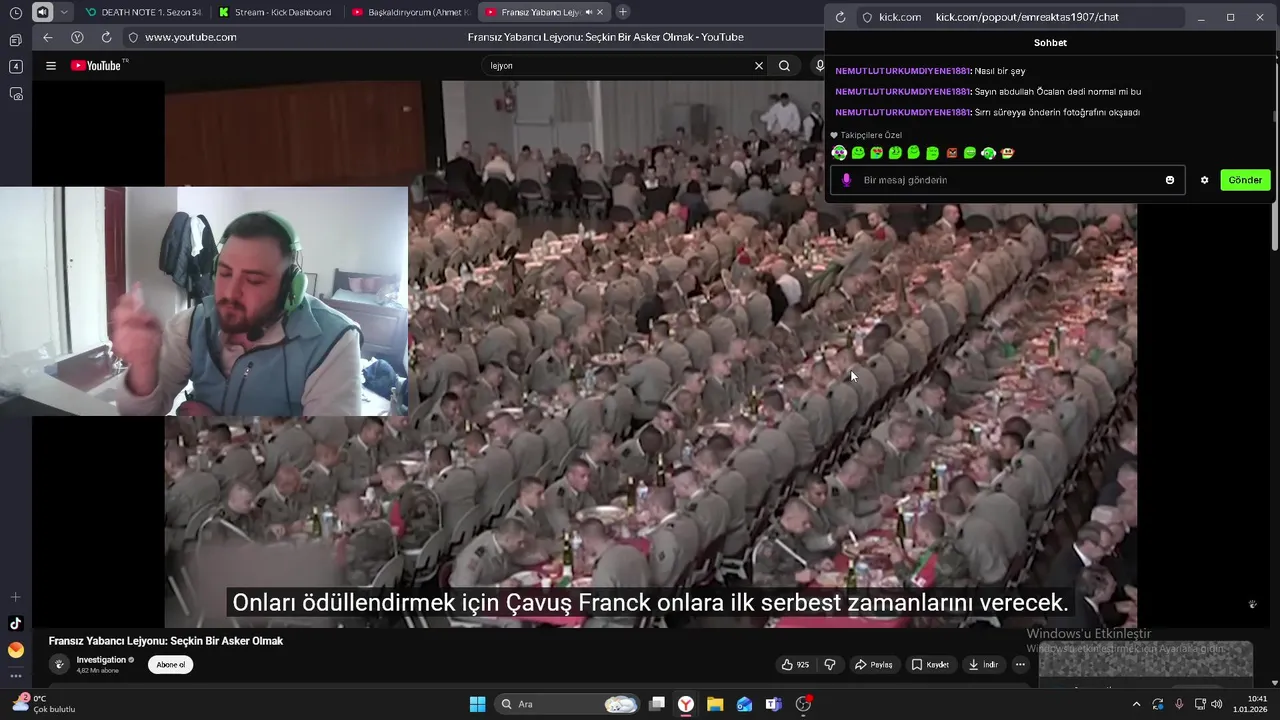Viewport: 1280px width, 720px height.
Task: Open Yandex Browser from the taskbar
Action: click(686, 704)
